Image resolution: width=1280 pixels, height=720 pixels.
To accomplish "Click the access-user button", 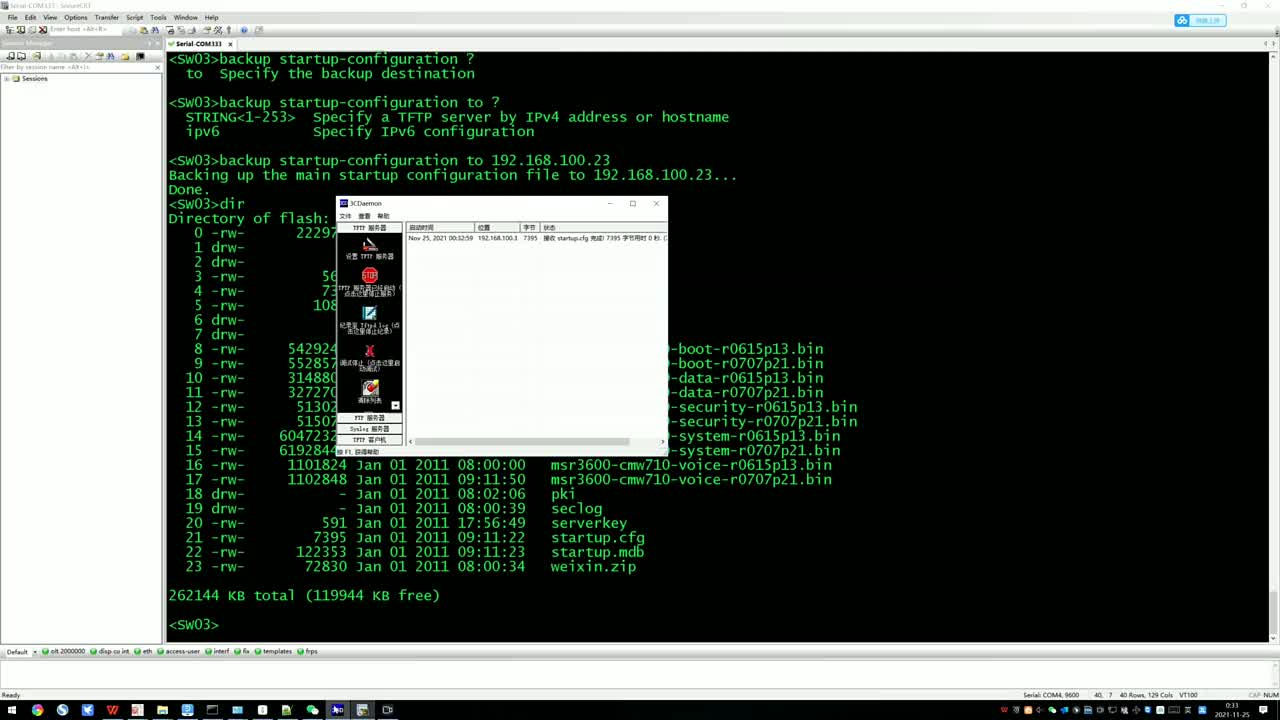I will coord(179,651).
